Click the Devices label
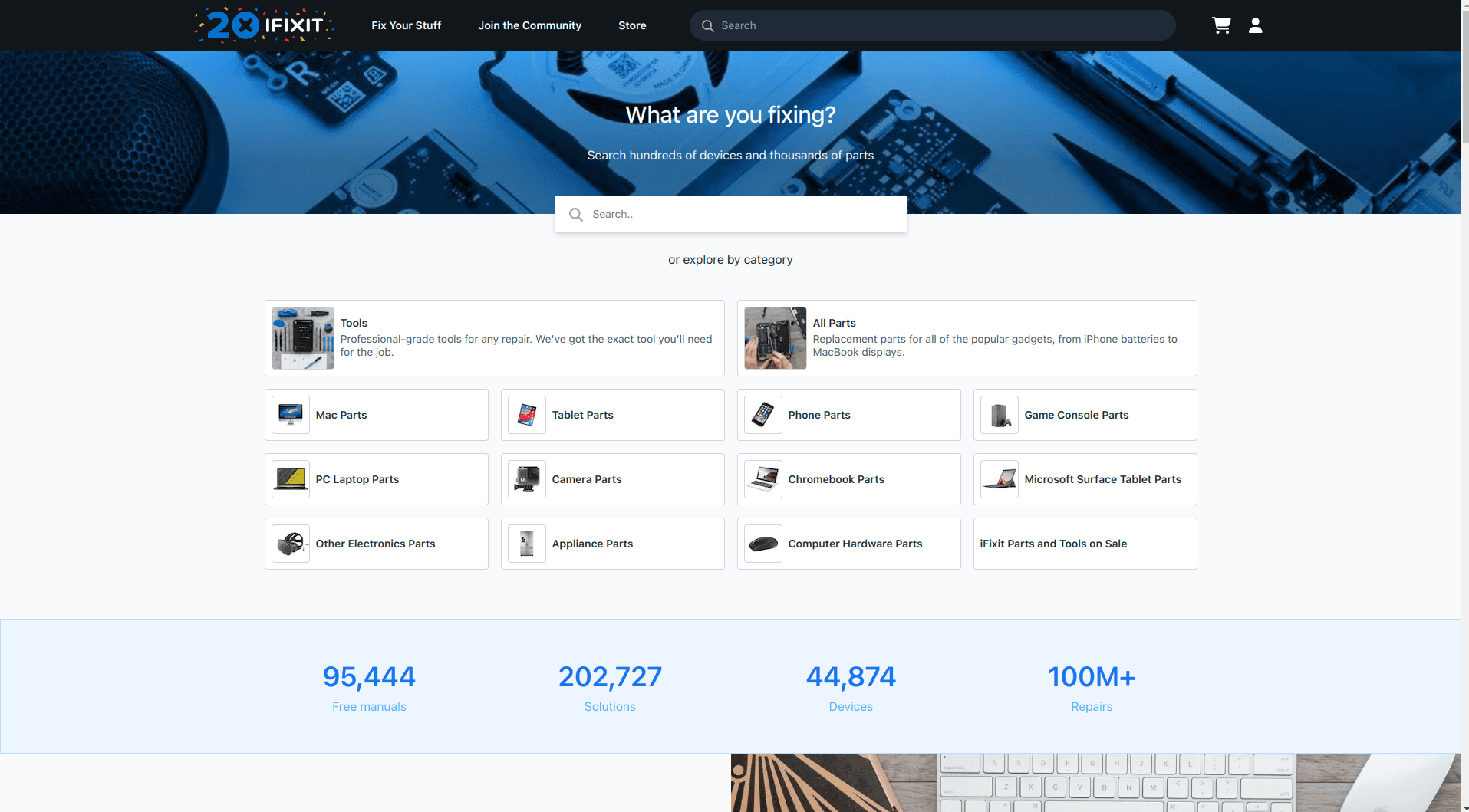The width and height of the screenshot is (1469, 812). [x=851, y=707]
